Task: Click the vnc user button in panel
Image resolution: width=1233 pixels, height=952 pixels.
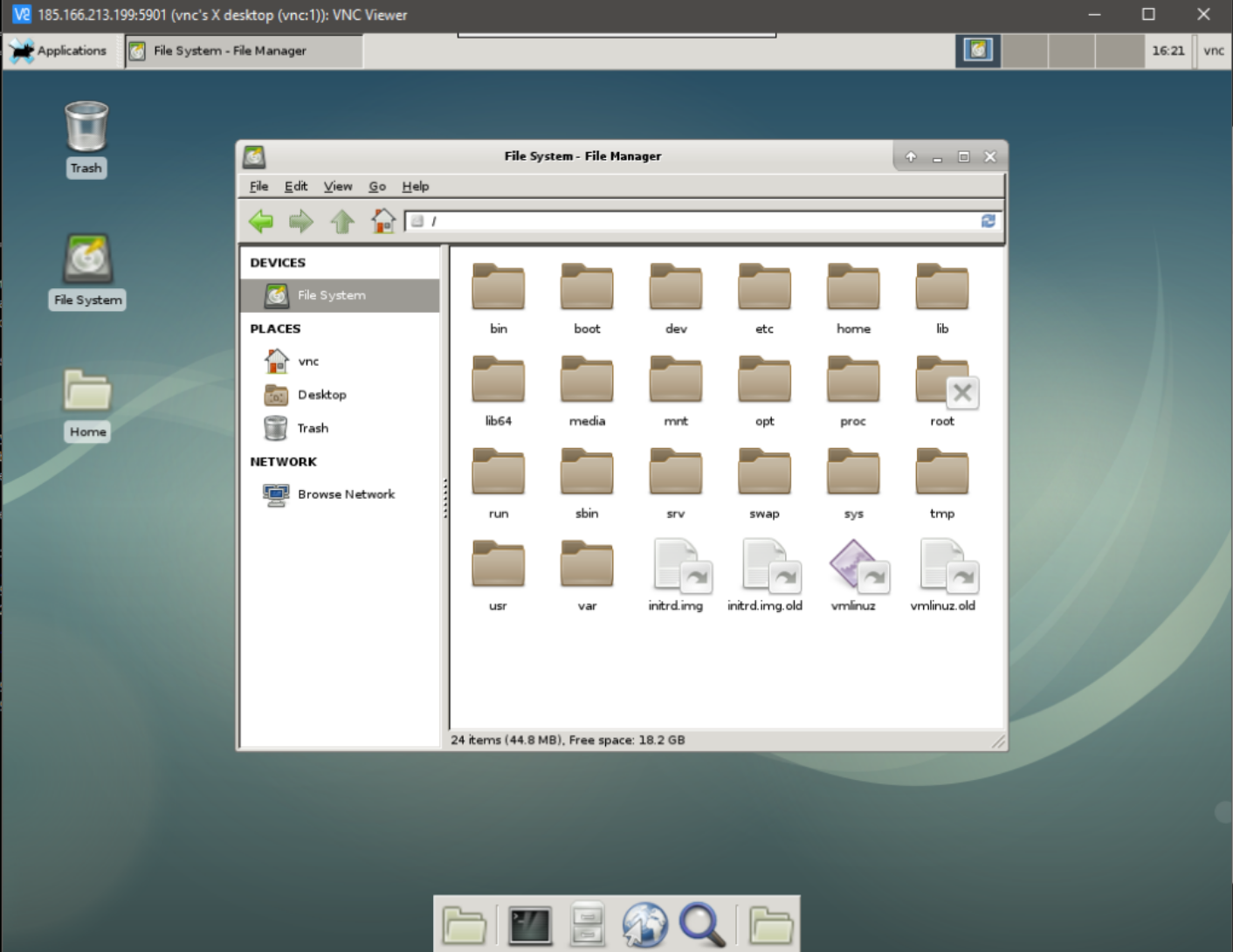Action: pyautogui.click(x=1213, y=51)
